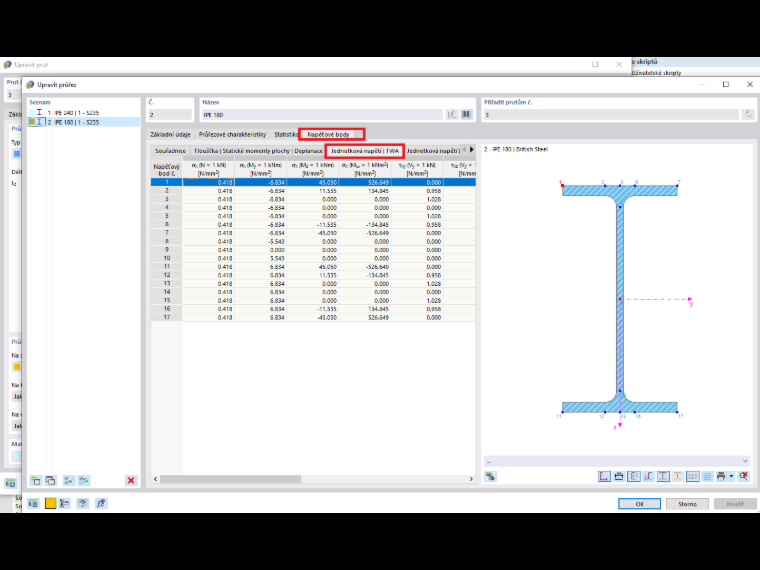
Task: Click the Napěťový bod č. column header
Action: point(167,170)
